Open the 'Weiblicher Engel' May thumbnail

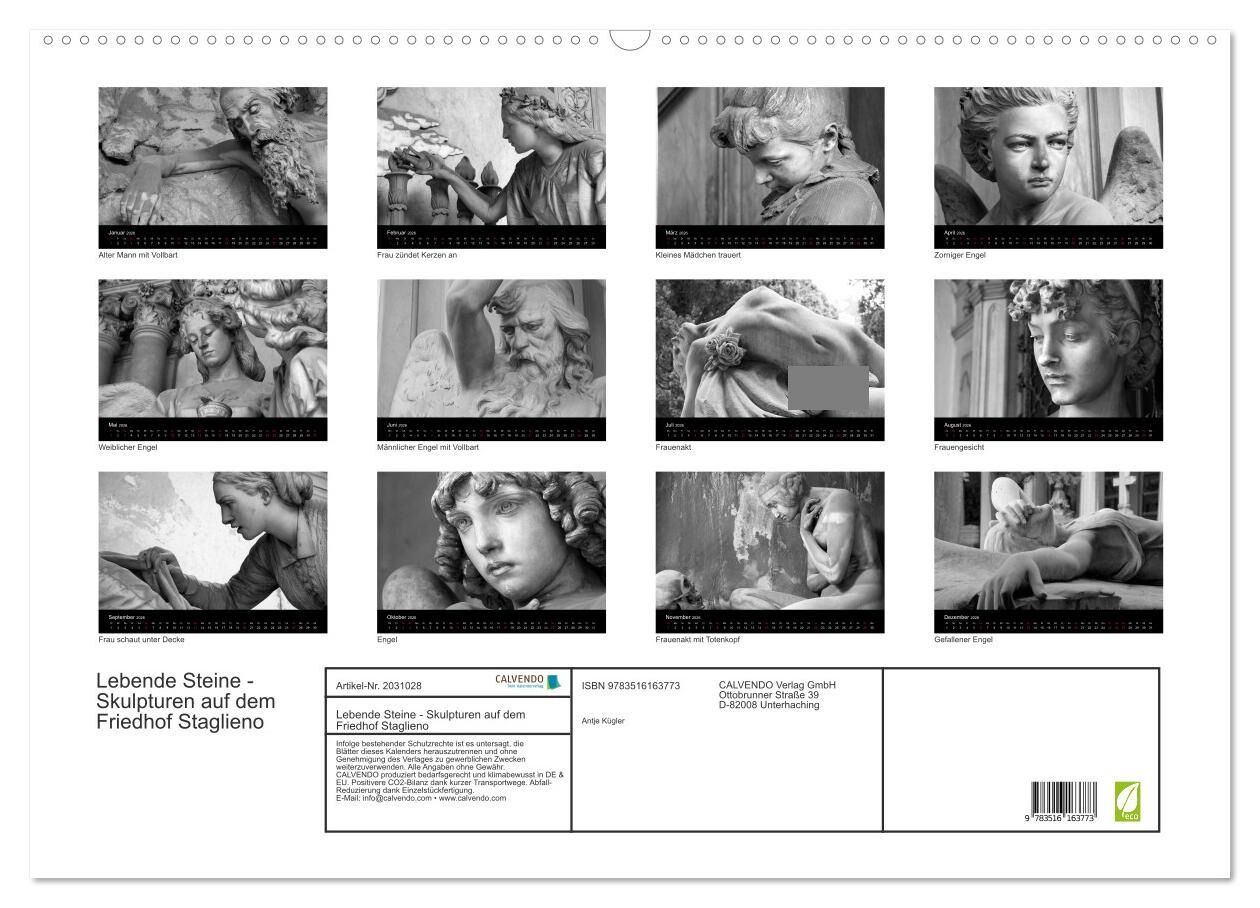tap(212, 349)
